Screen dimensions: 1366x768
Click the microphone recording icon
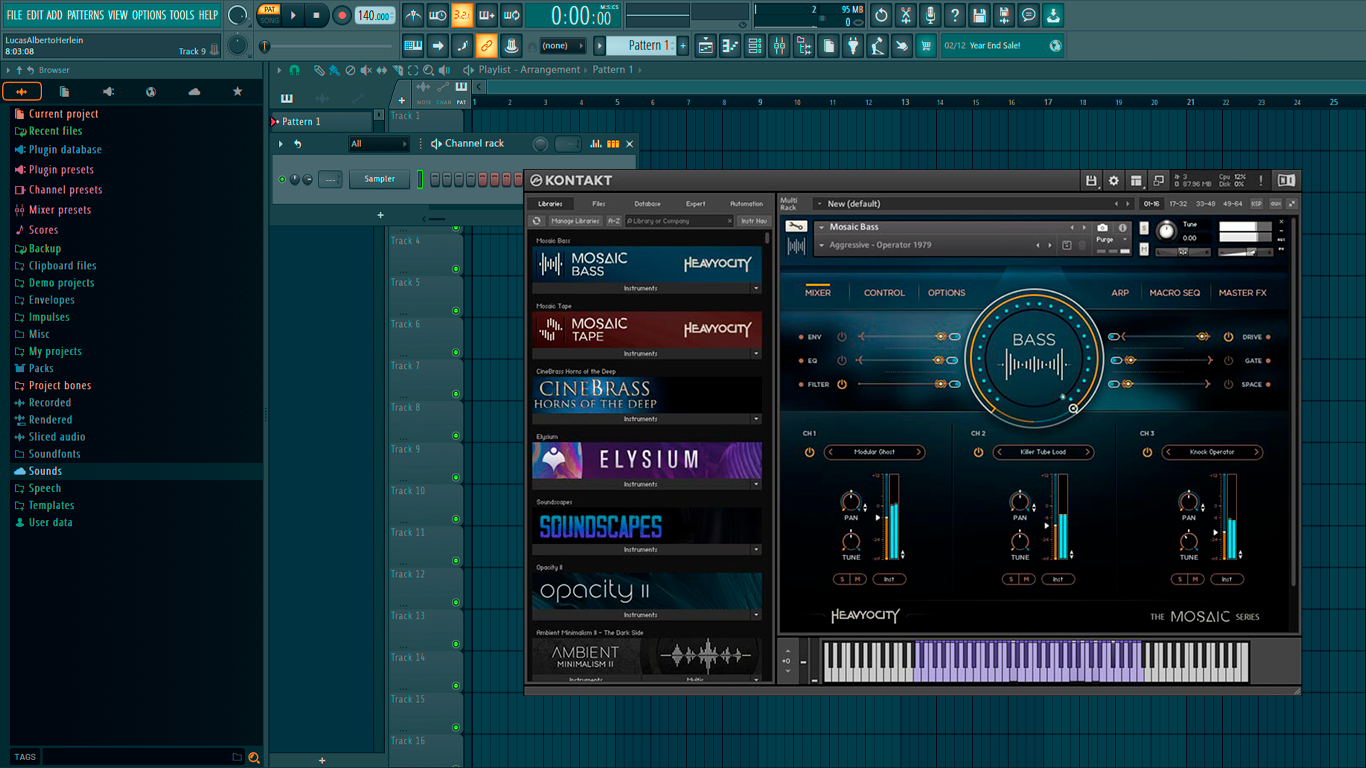(x=930, y=15)
